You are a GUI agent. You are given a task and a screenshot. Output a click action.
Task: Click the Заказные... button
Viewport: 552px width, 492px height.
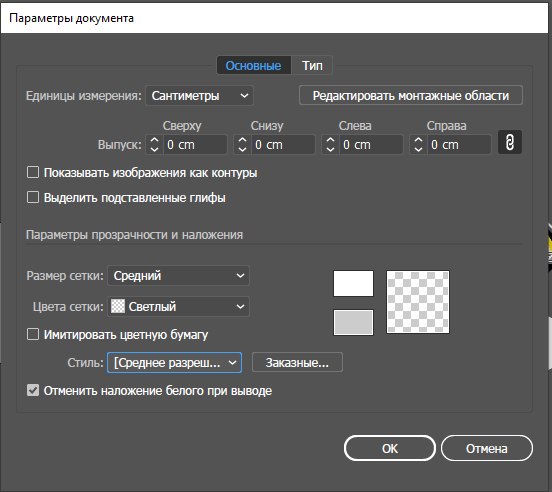(x=297, y=362)
